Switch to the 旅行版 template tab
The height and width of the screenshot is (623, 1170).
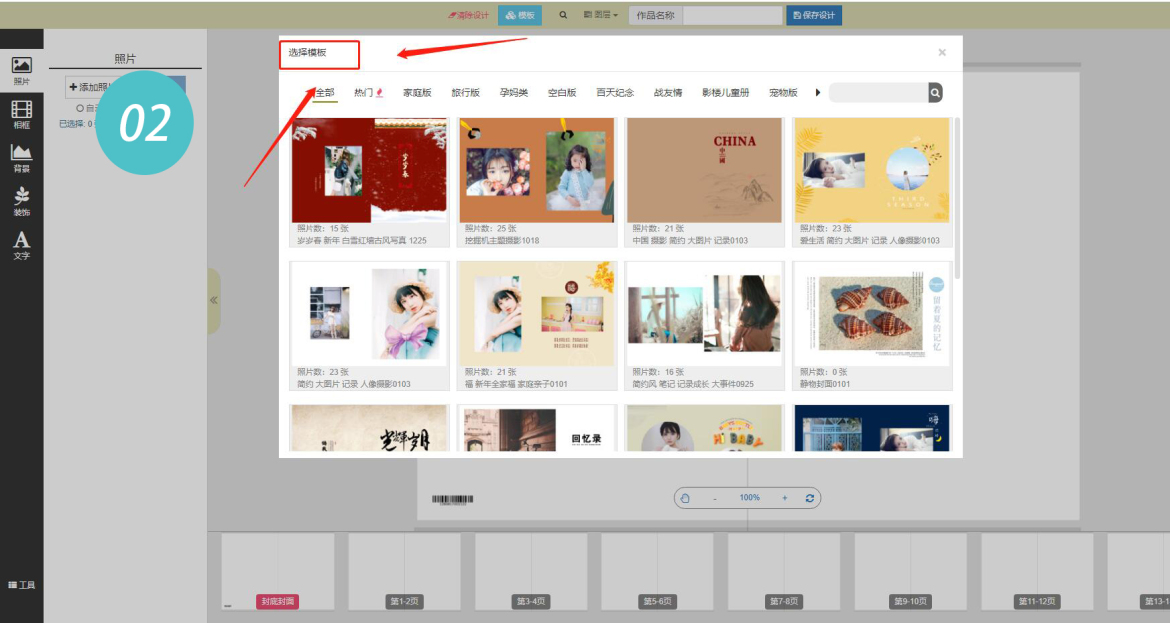(x=466, y=93)
